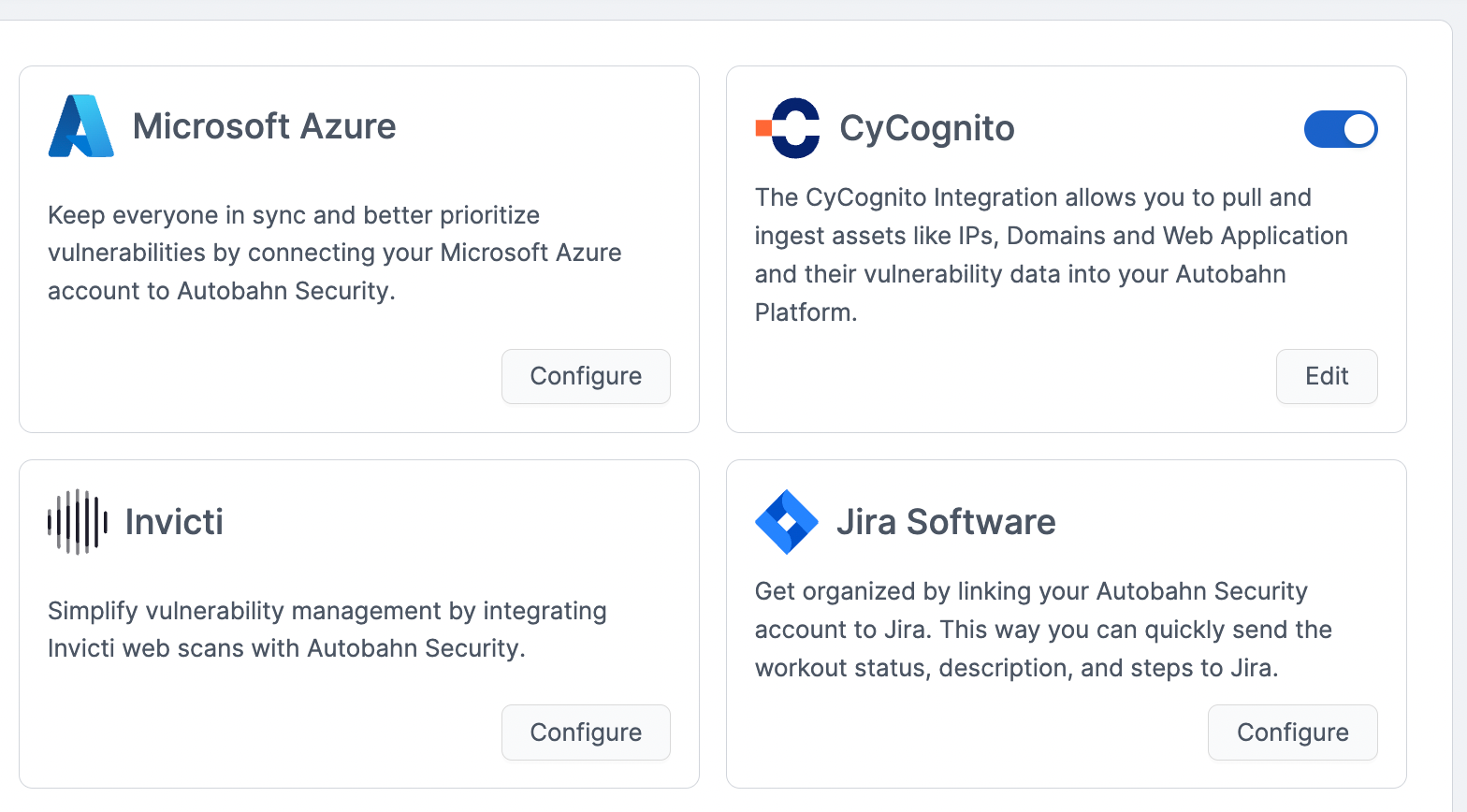
Task: Configure the Microsoft Azure integration
Action: pos(586,376)
